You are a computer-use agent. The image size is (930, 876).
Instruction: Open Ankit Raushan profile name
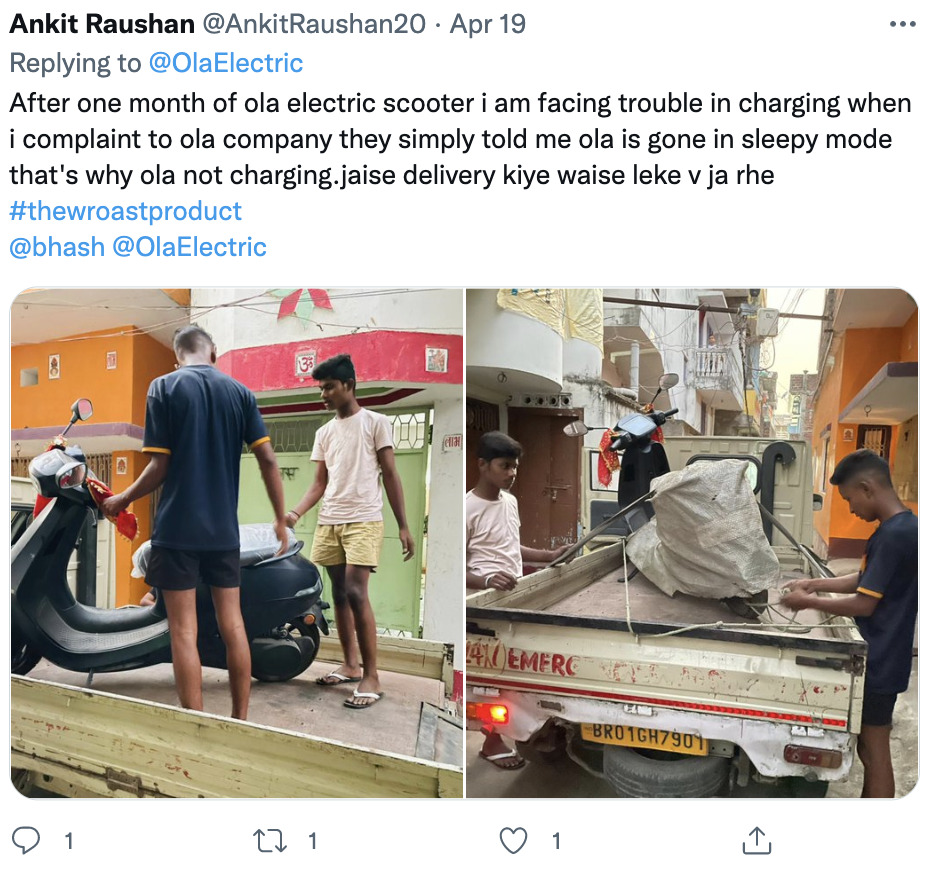coord(102,24)
